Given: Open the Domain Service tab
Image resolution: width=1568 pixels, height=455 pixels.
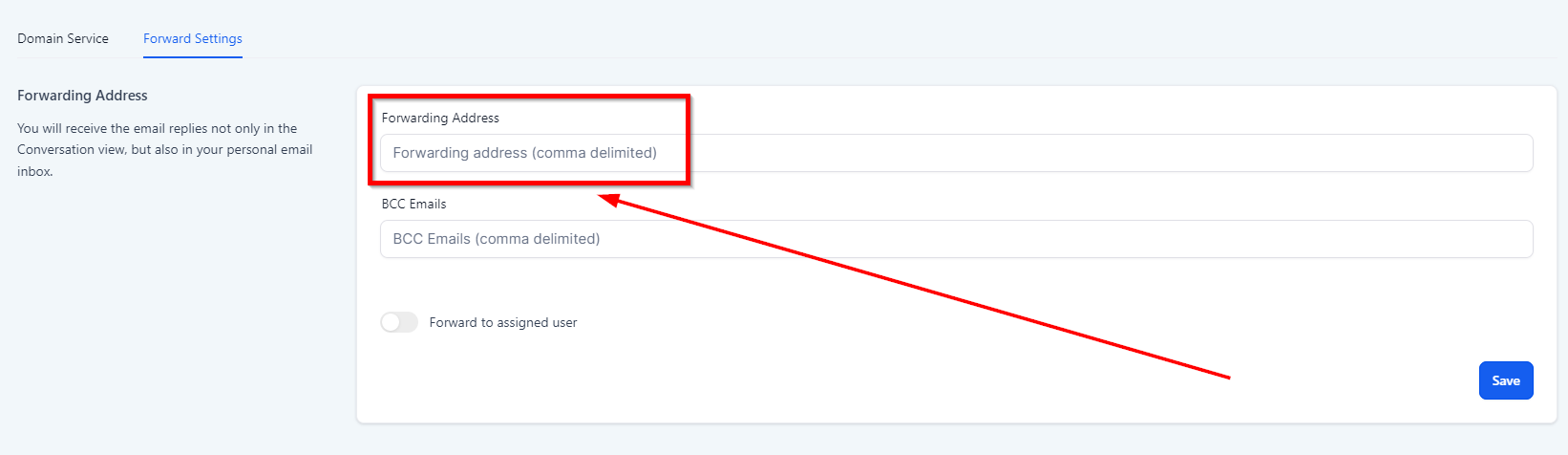Looking at the screenshot, I should pos(63,38).
